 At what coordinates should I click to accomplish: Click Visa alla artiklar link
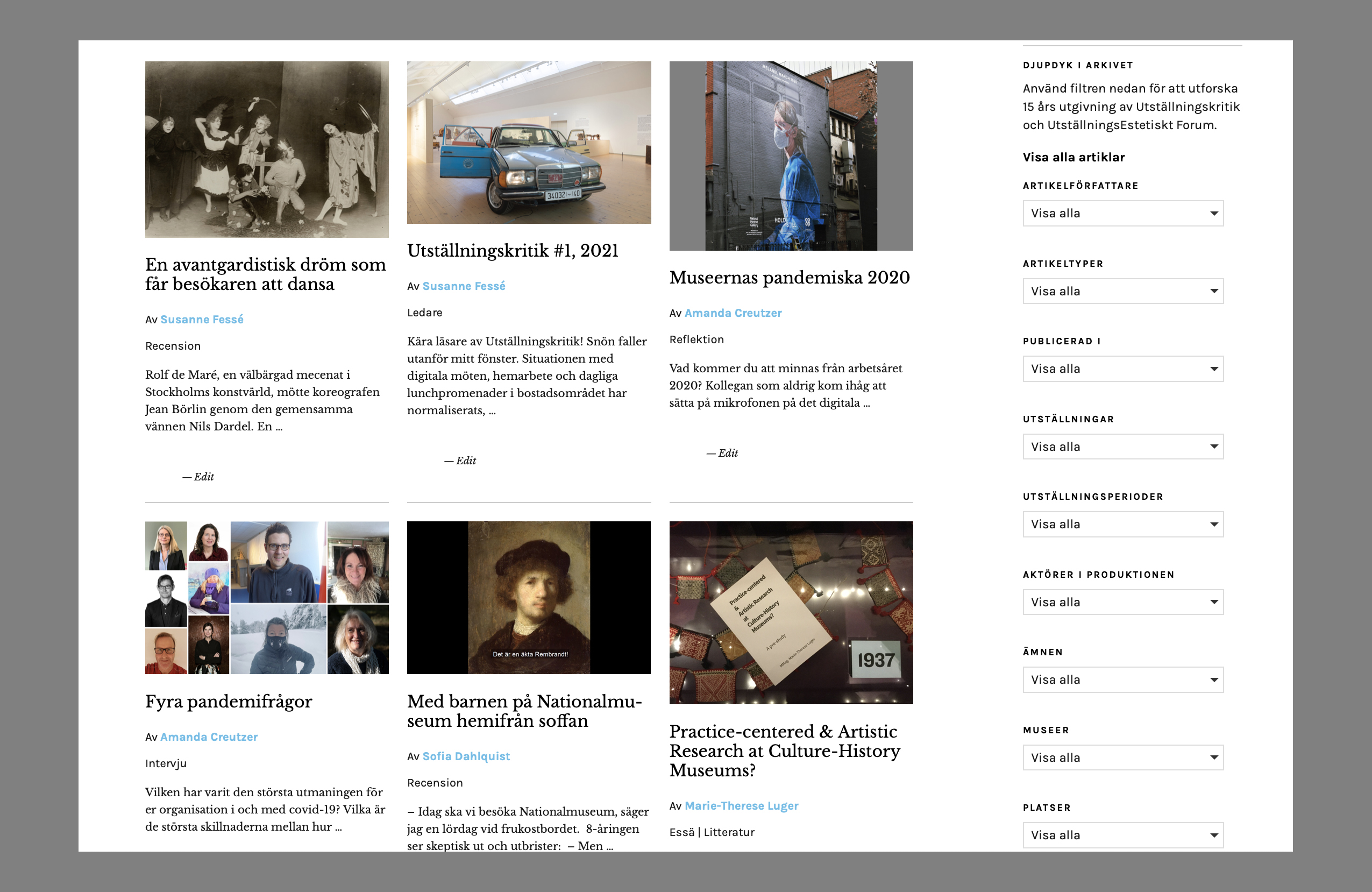[x=1074, y=157]
